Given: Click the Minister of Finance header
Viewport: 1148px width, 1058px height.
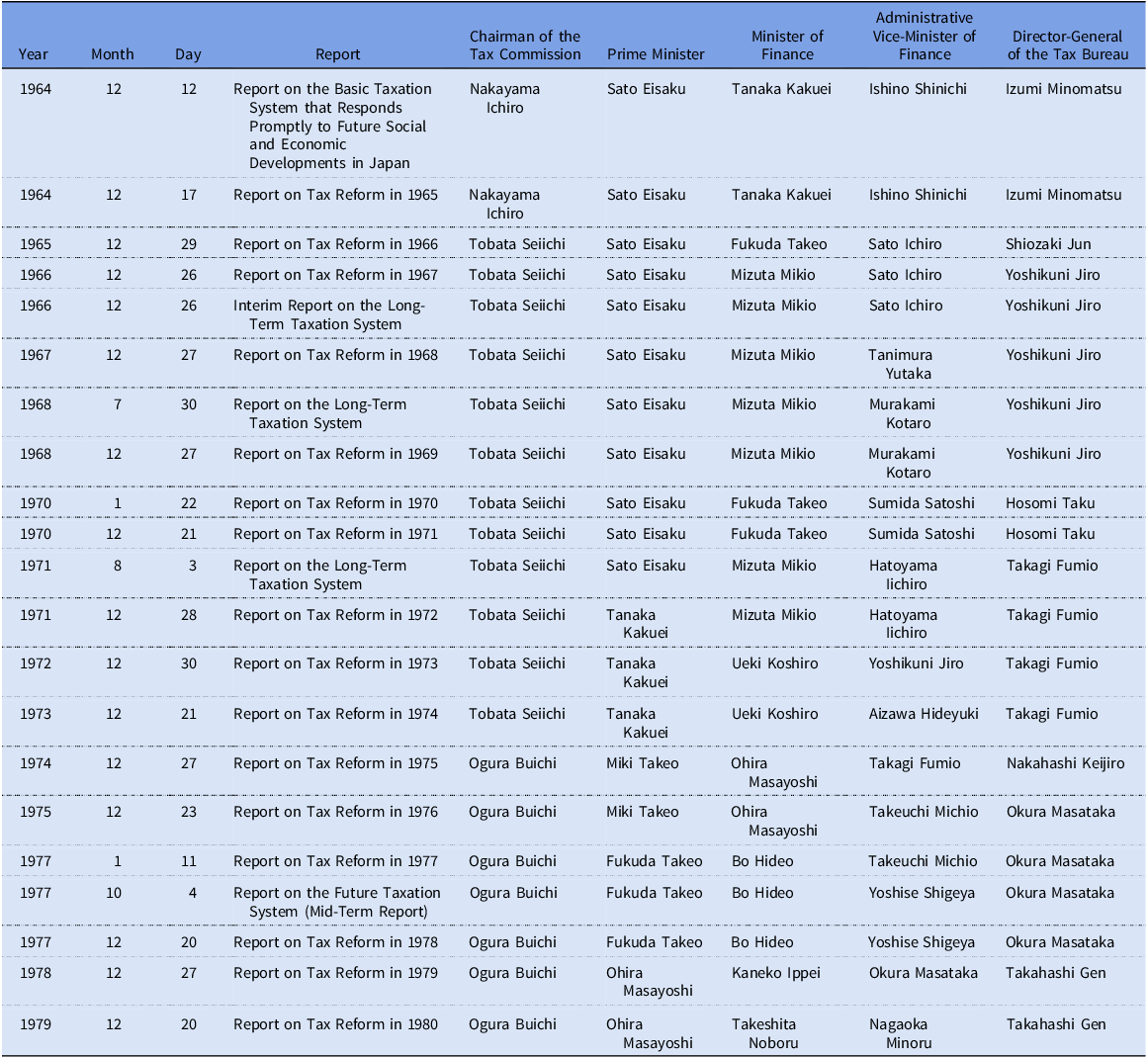Looking at the screenshot, I should [x=787, y=45].
